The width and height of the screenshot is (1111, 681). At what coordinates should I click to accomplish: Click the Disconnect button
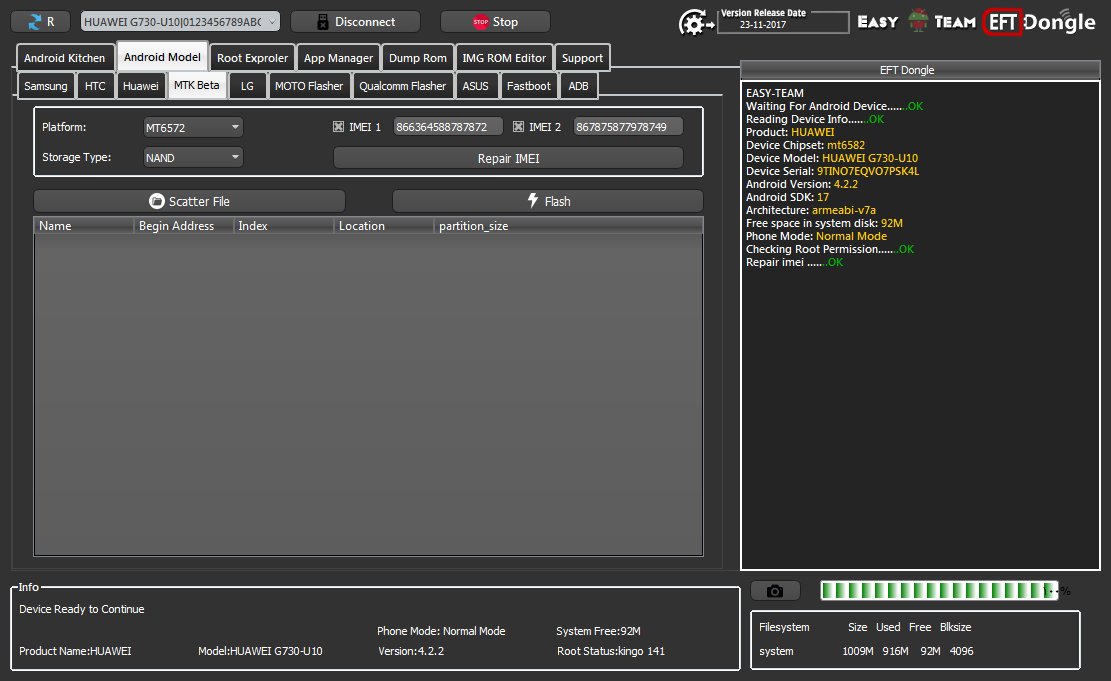(355, 22)
